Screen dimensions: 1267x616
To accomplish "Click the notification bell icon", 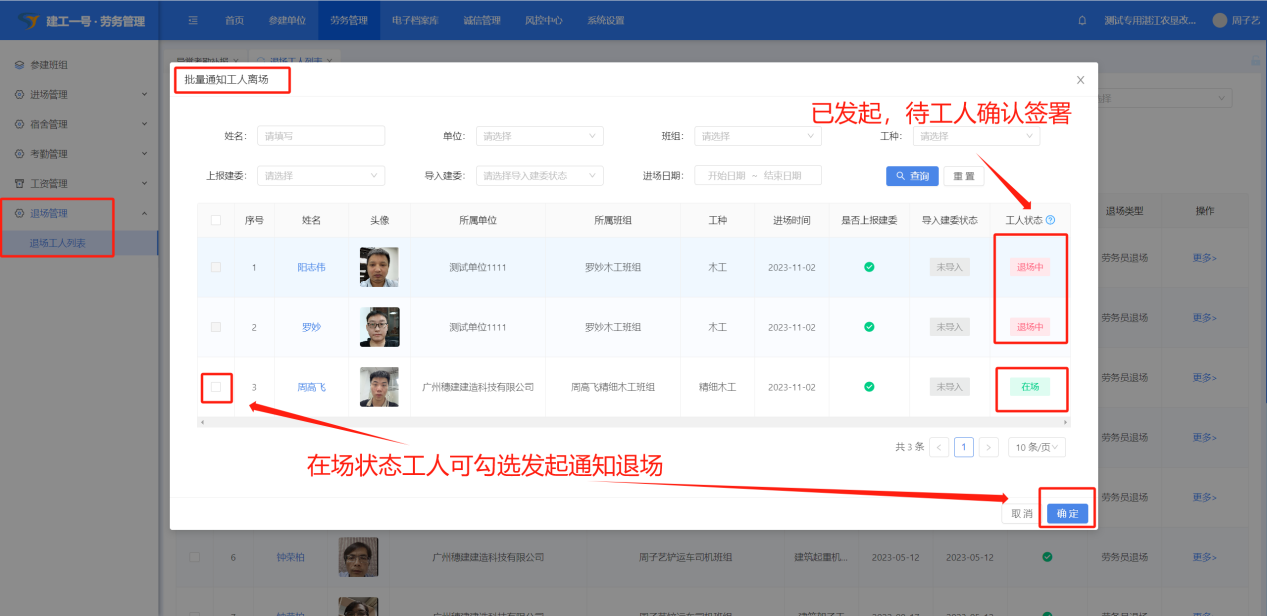I will pyautogui.click(x=1082, y=20).
